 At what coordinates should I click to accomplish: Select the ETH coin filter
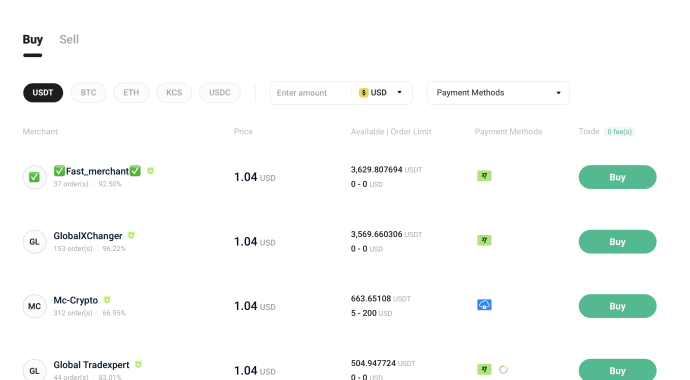pyautogui.click(x=131, y=93)
